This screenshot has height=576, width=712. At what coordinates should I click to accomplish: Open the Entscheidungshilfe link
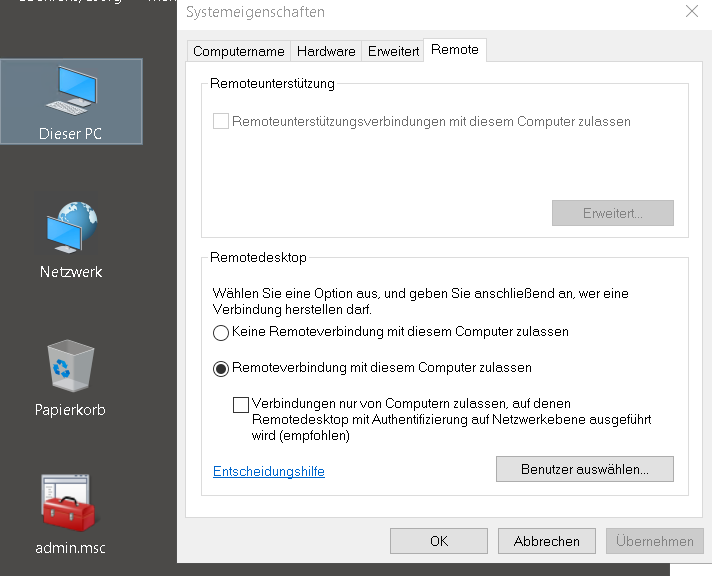pos(269,471)
